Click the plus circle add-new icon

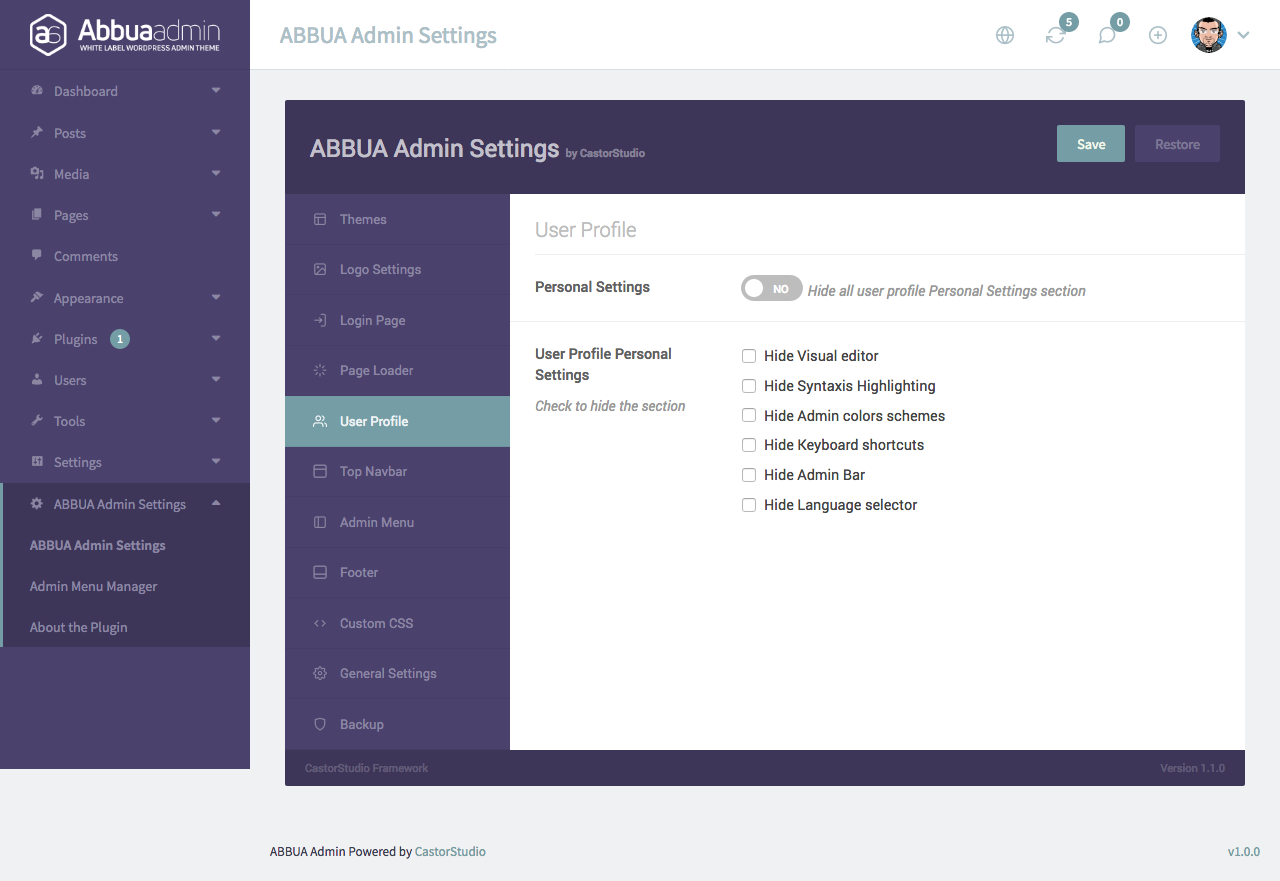1158,35
